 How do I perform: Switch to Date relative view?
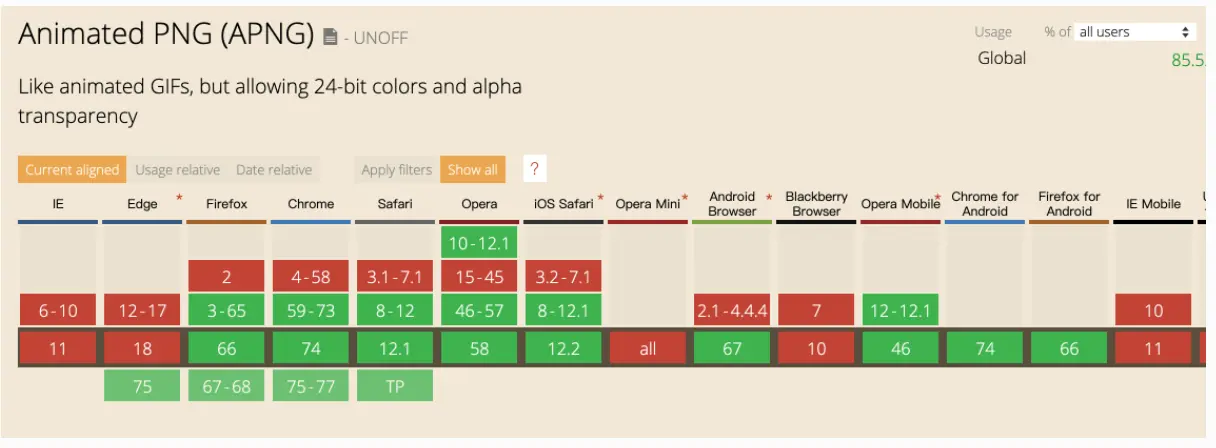pyautogui.click(x=274, y=170)
